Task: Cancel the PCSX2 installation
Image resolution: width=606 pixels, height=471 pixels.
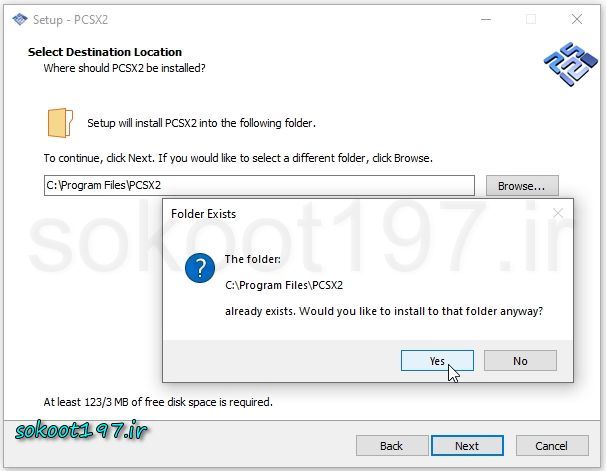Action: coord(551,446)
